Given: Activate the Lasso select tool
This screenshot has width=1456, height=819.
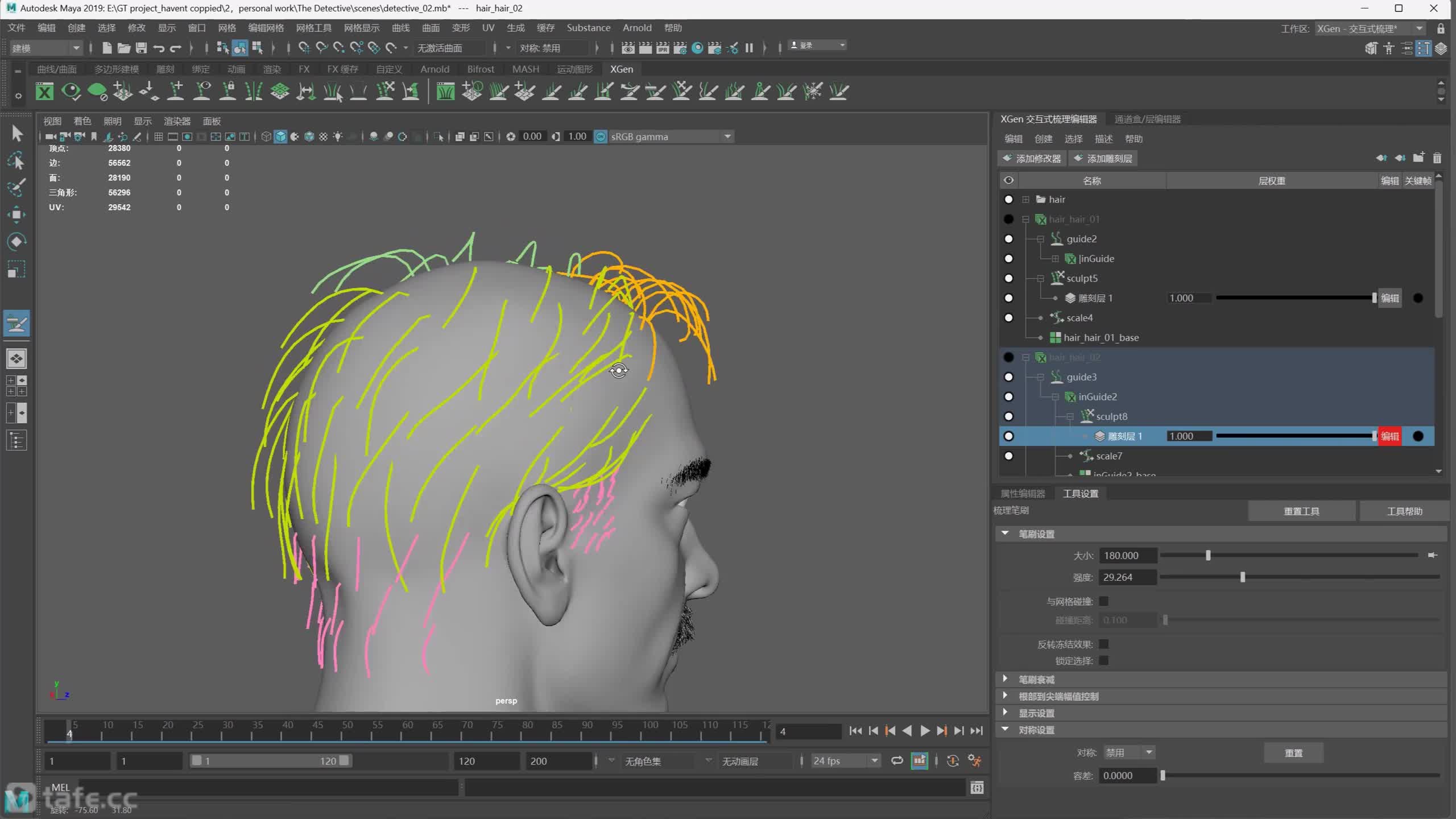Looking at the screenshot, I should [x=17, y=161].
